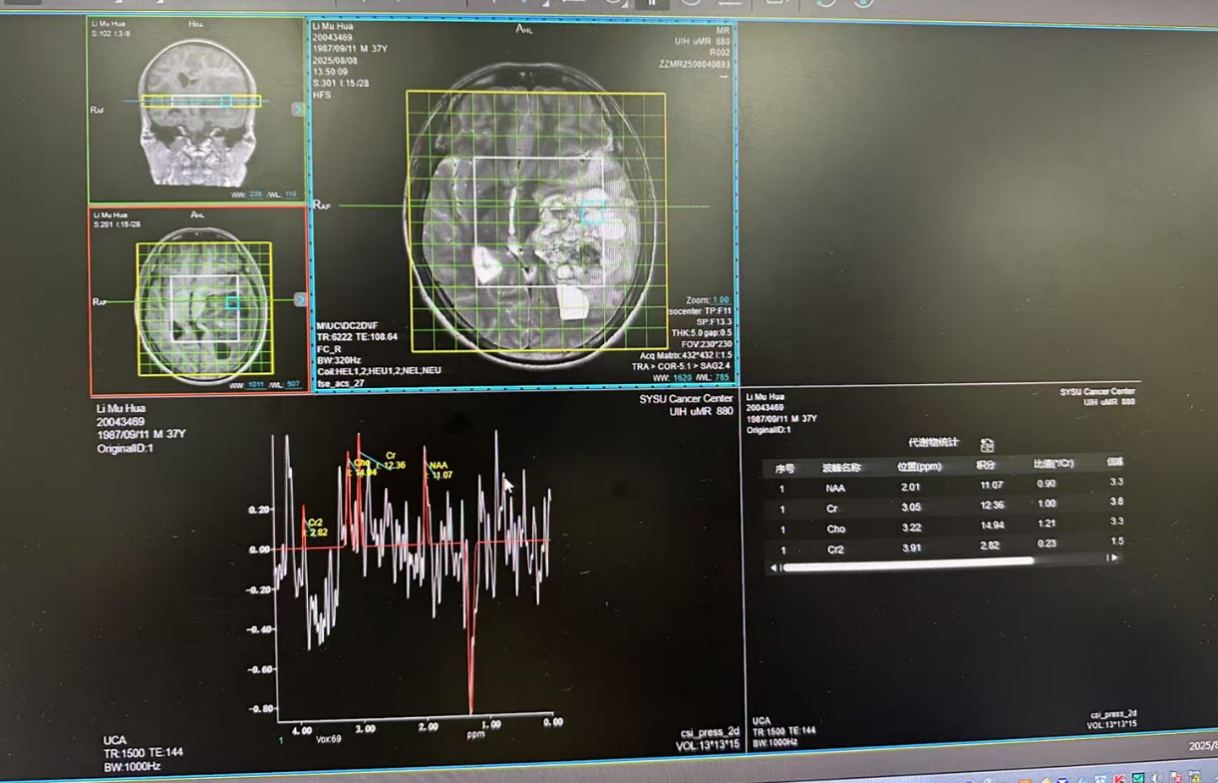Click the TR:6222 TE:108.64 text in the large view
1218x783 pixels.
click(x=357, y=337)
